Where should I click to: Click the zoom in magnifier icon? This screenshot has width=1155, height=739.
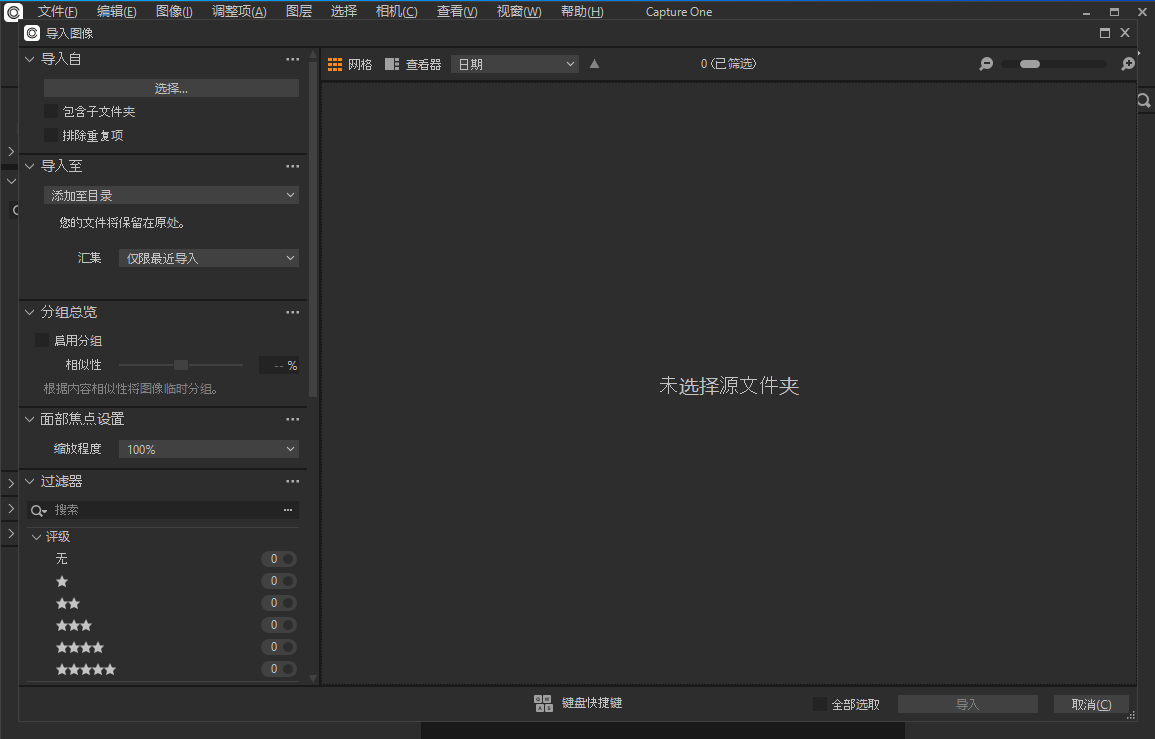[1128, 63]
